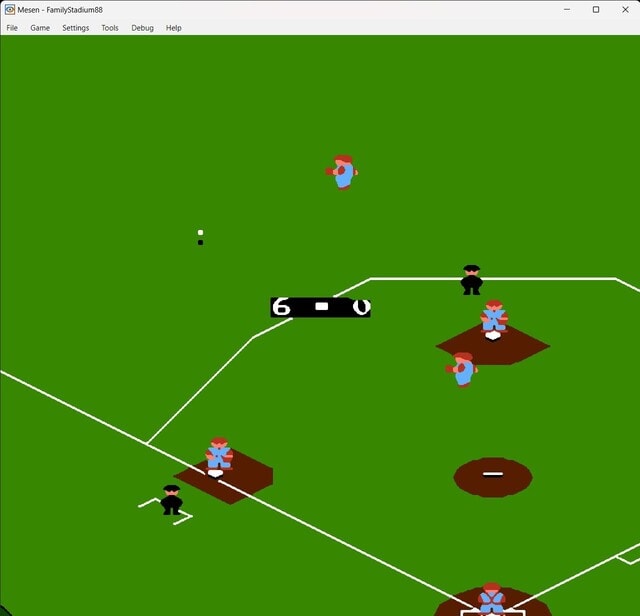Open the Game menu
The height and width of the screenshot is (616, 640).
point(40,28)
